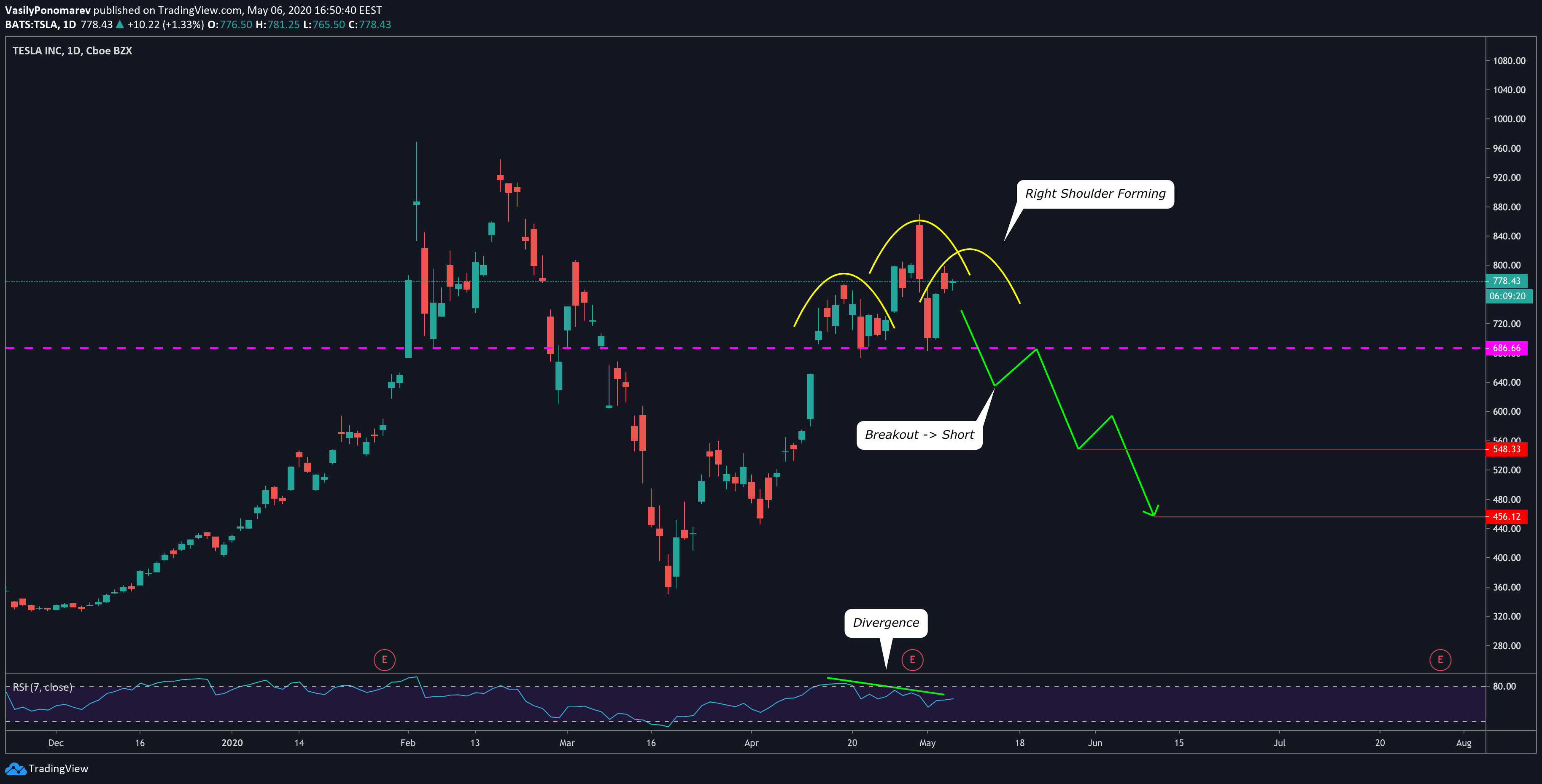Click the 'TESLA INC, 1D, Cboe BZX' title

73,51
